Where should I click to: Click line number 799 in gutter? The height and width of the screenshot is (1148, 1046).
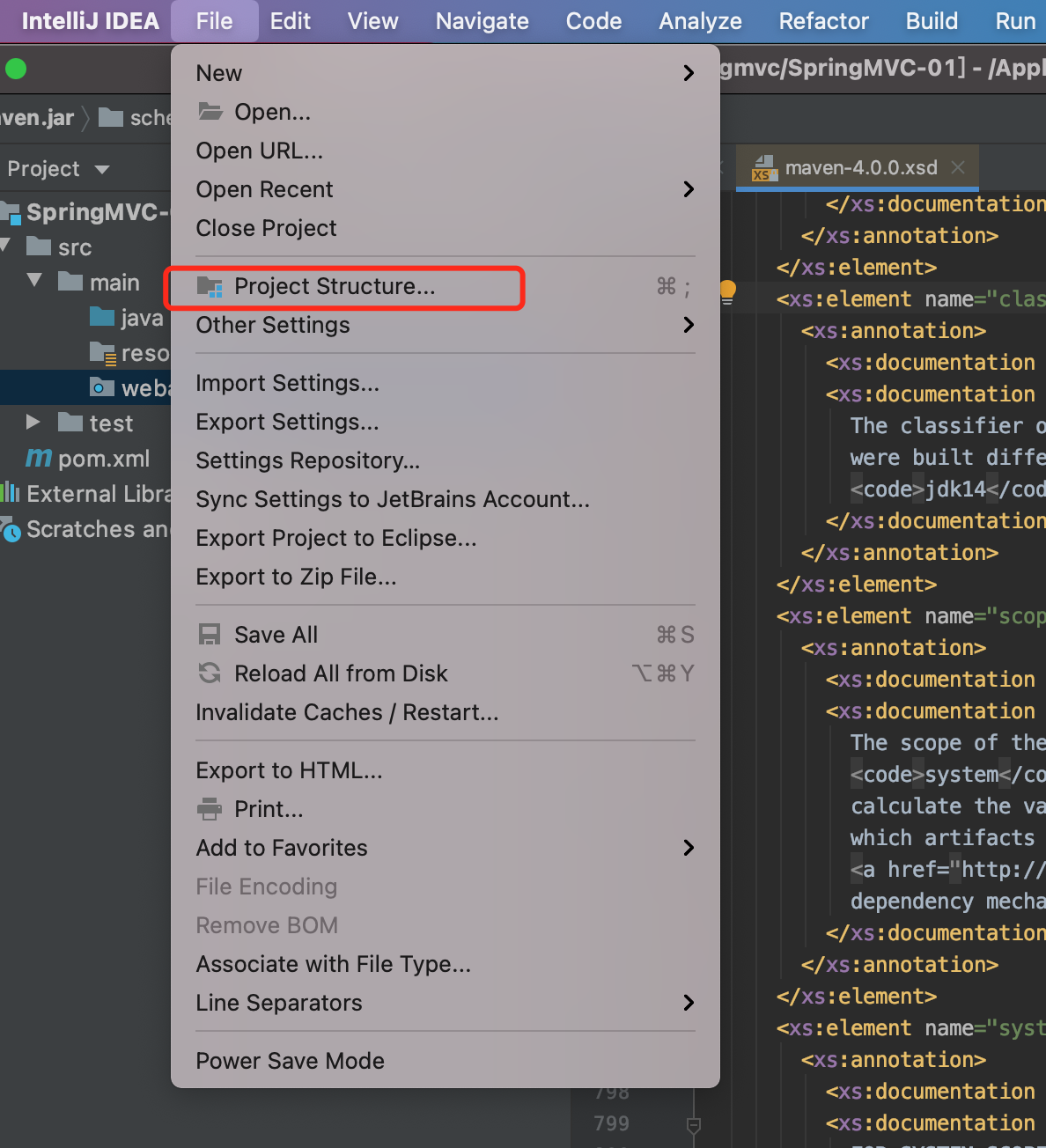click(611, 1123)
